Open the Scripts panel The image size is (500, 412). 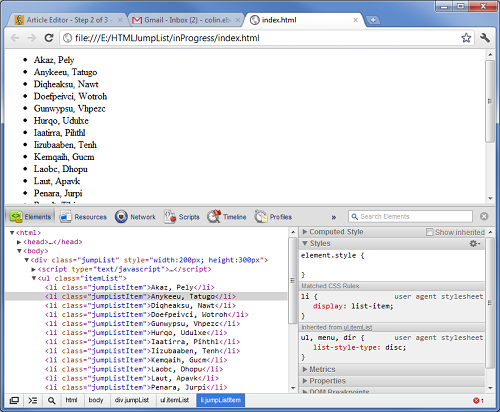click(182, 217)
